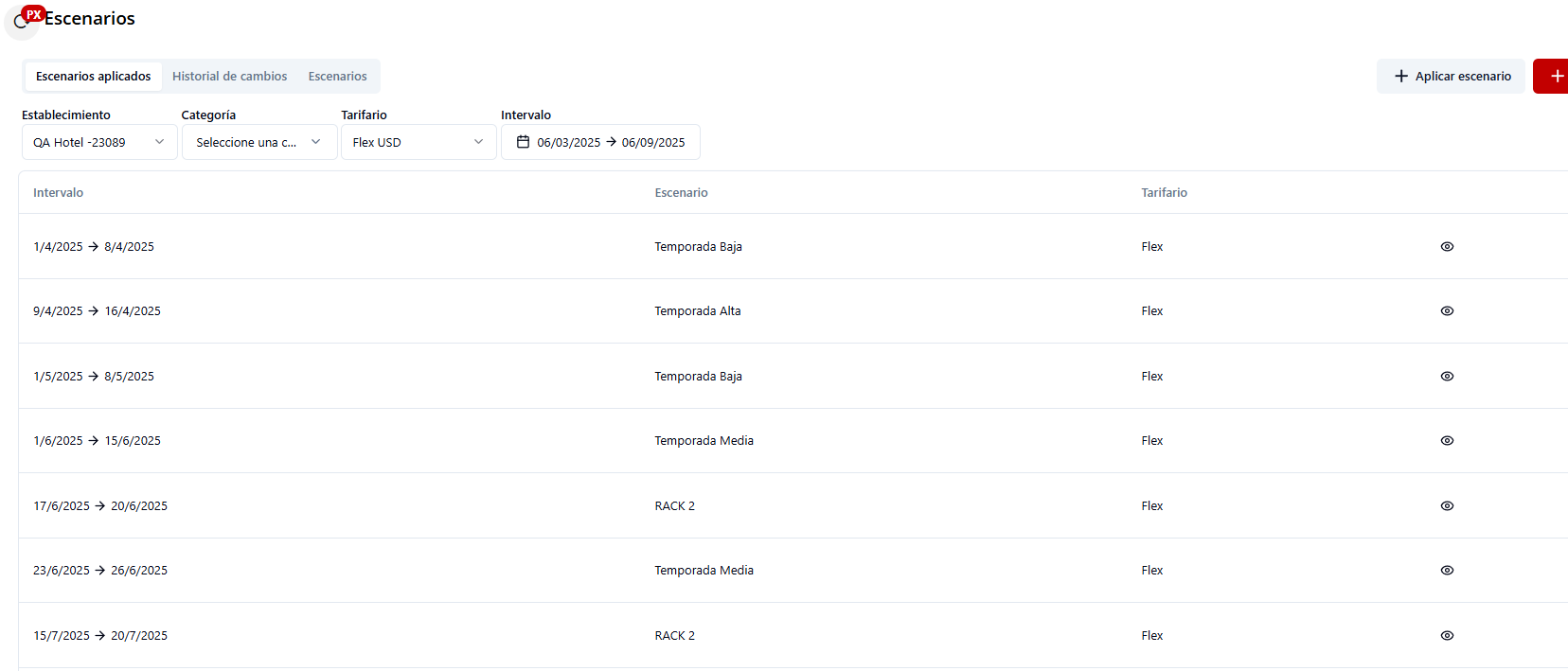
Task: Open calendar icon in Intervalo date field
Action: click(x=523, y=142)
